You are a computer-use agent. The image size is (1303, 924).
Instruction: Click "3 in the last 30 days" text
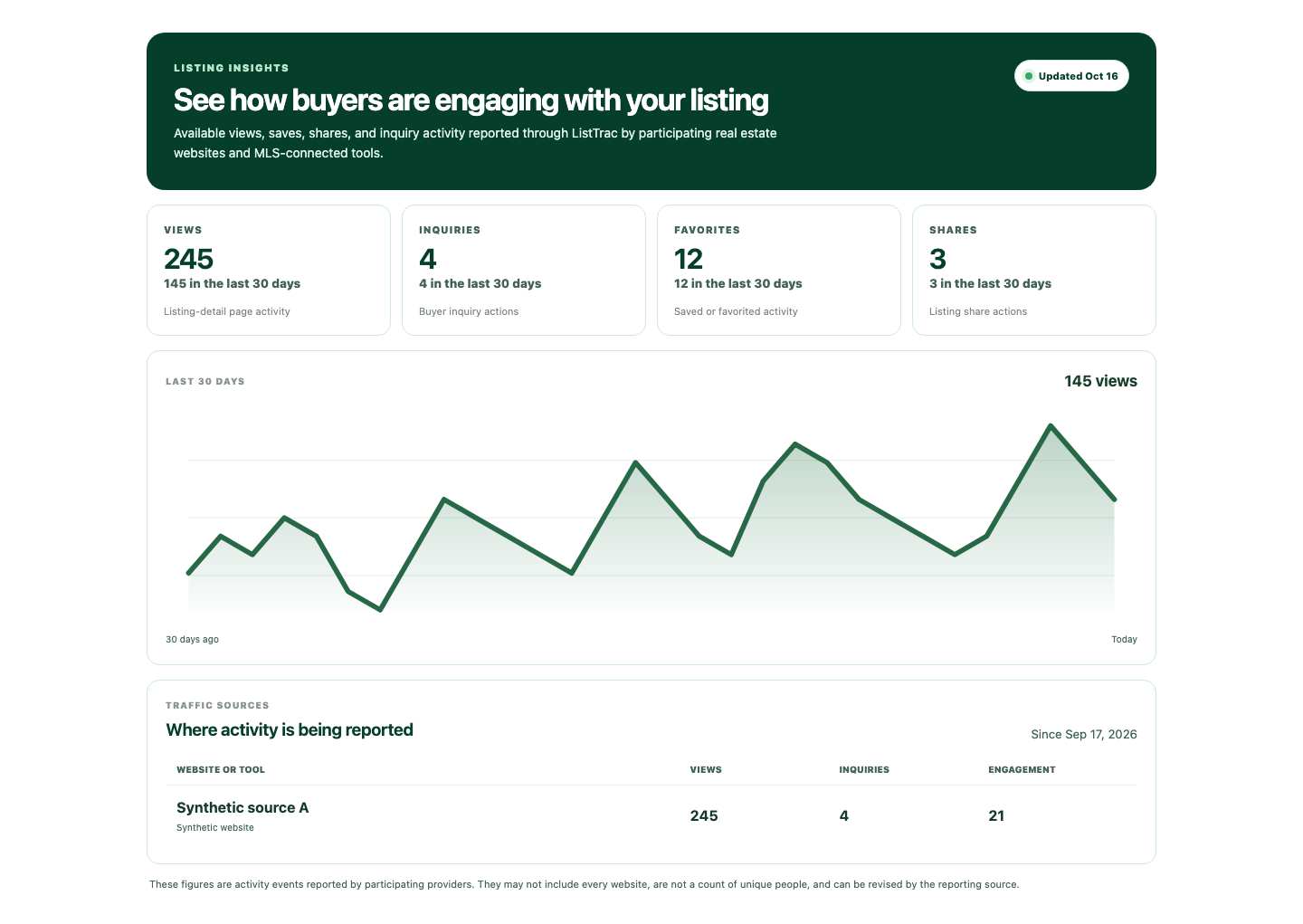coord(990,283)
